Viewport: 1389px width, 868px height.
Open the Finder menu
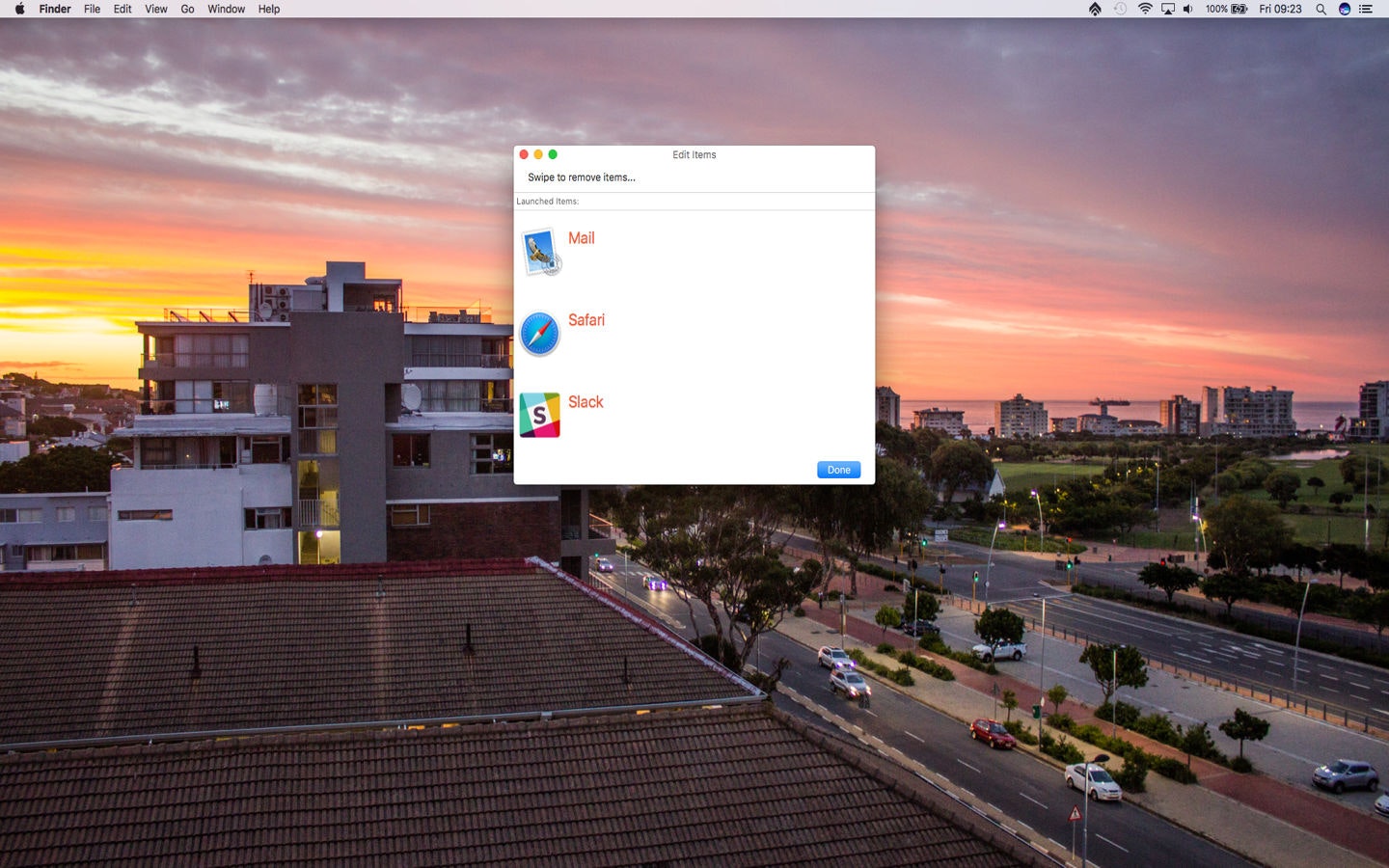click(55, 9)
